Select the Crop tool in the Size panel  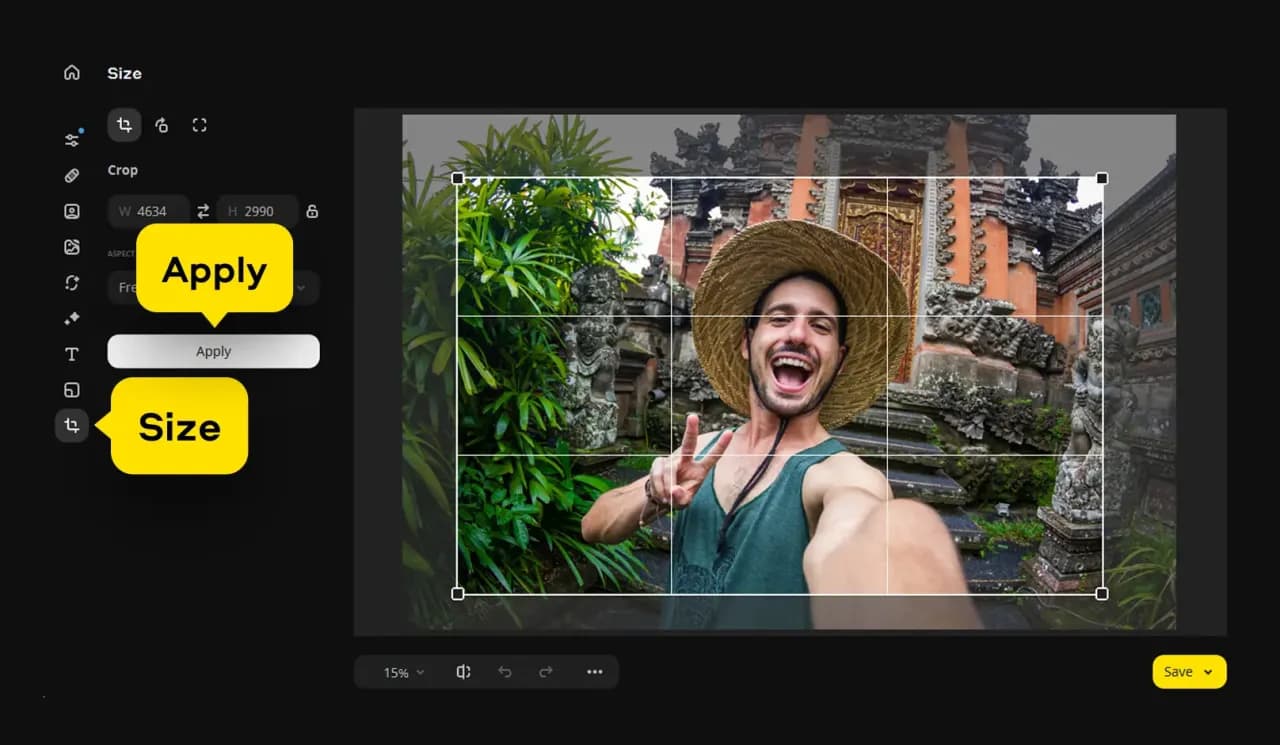[x=124, y=125]
